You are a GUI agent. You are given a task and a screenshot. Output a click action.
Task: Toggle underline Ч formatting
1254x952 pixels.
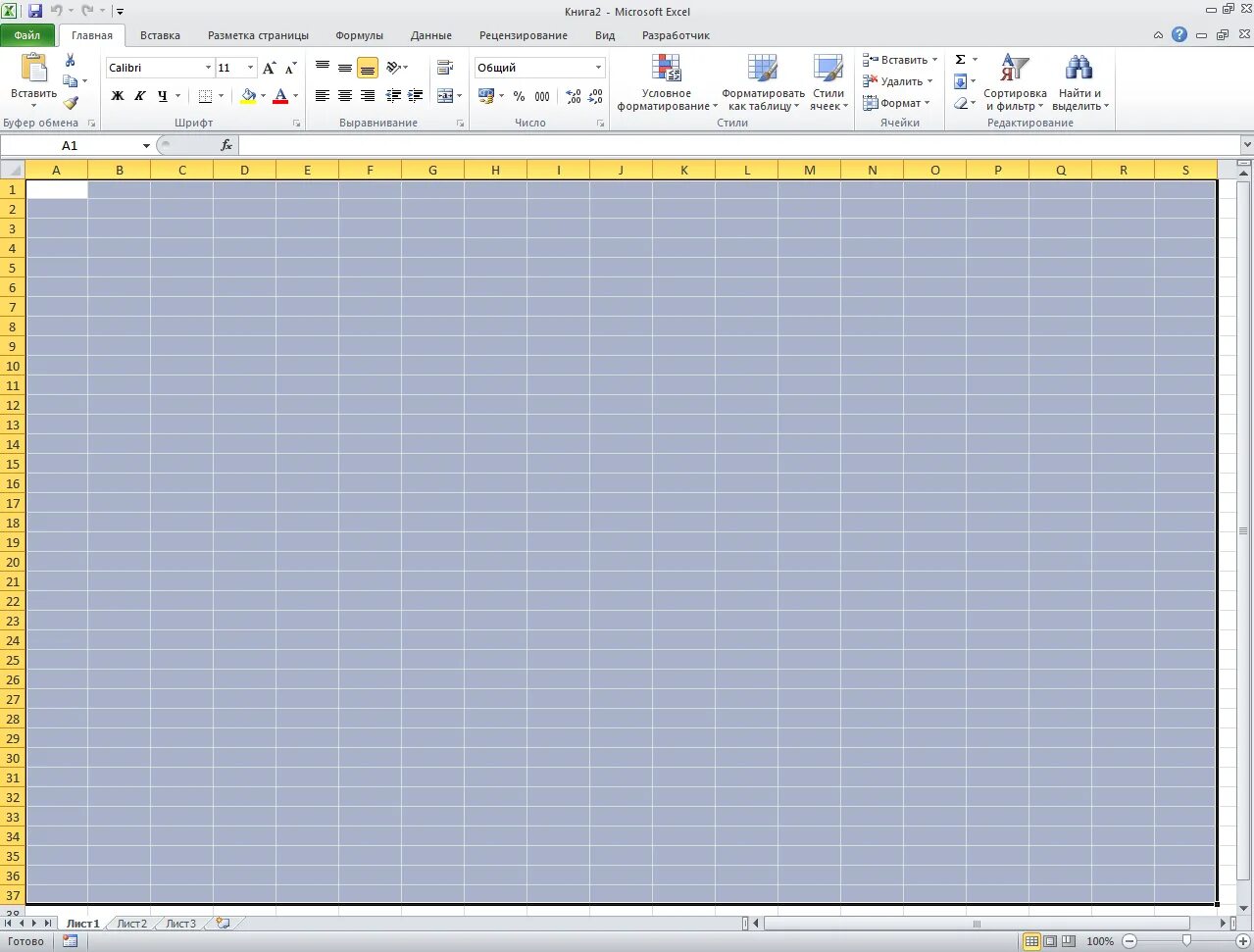pos(163,96)
